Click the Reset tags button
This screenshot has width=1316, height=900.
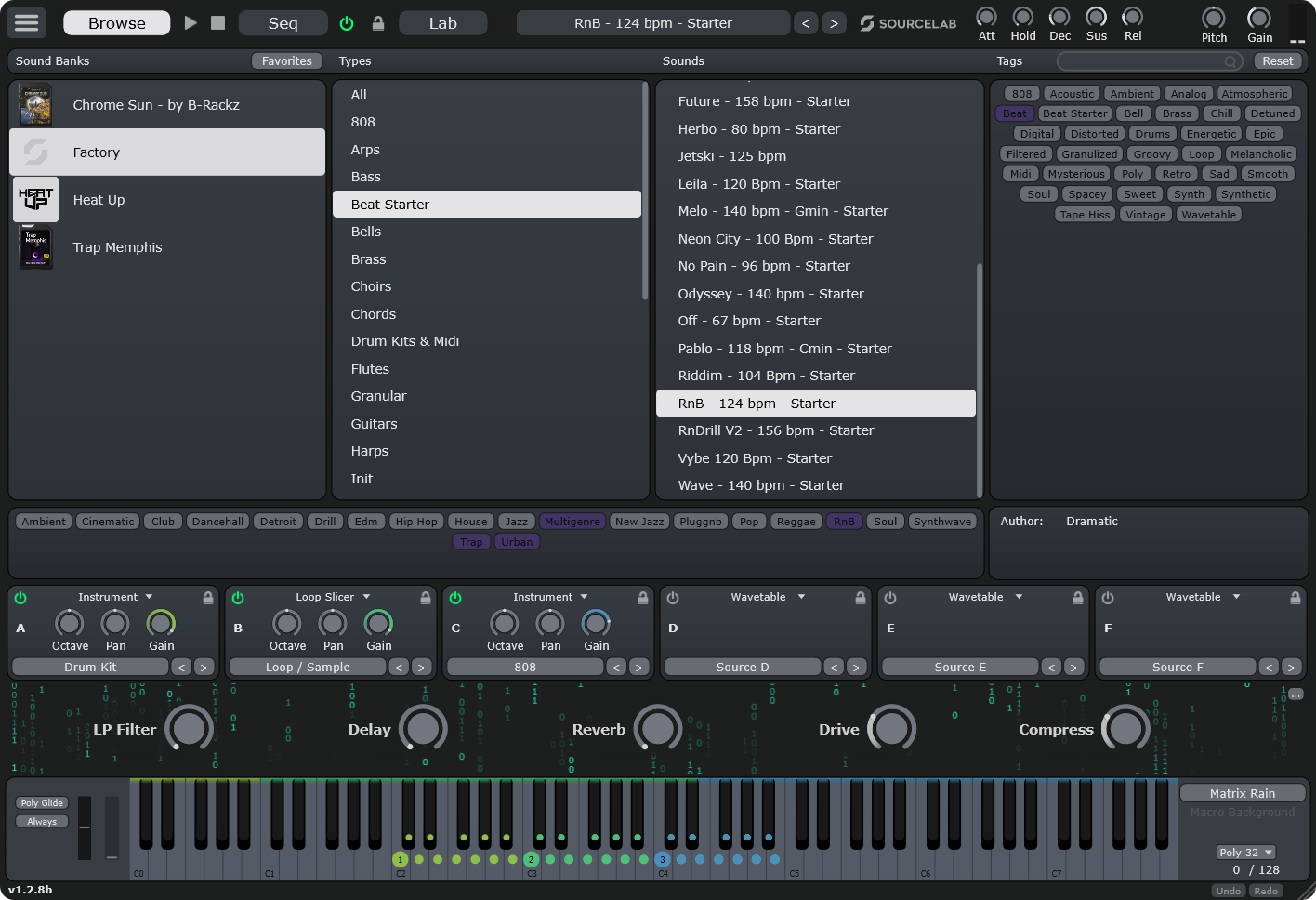(x=1277, y=60)
